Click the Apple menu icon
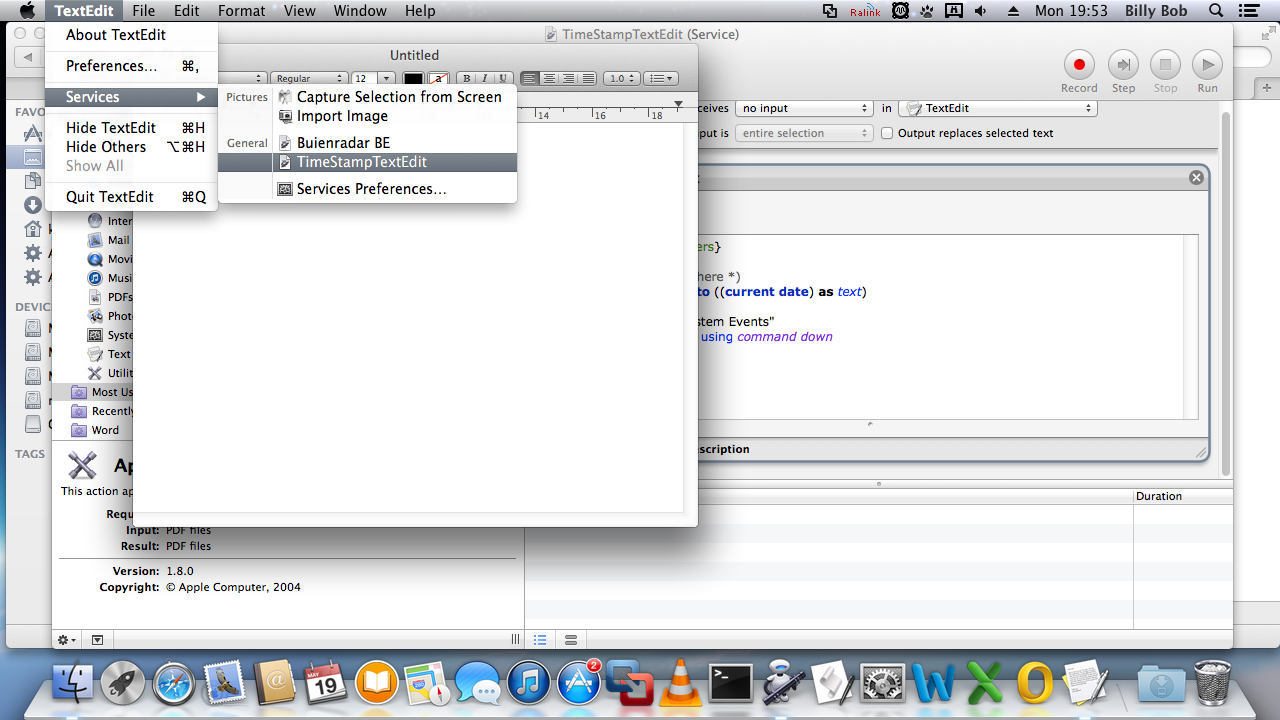The width and height of the screenshot is (1280, 720). pos(27,11)
